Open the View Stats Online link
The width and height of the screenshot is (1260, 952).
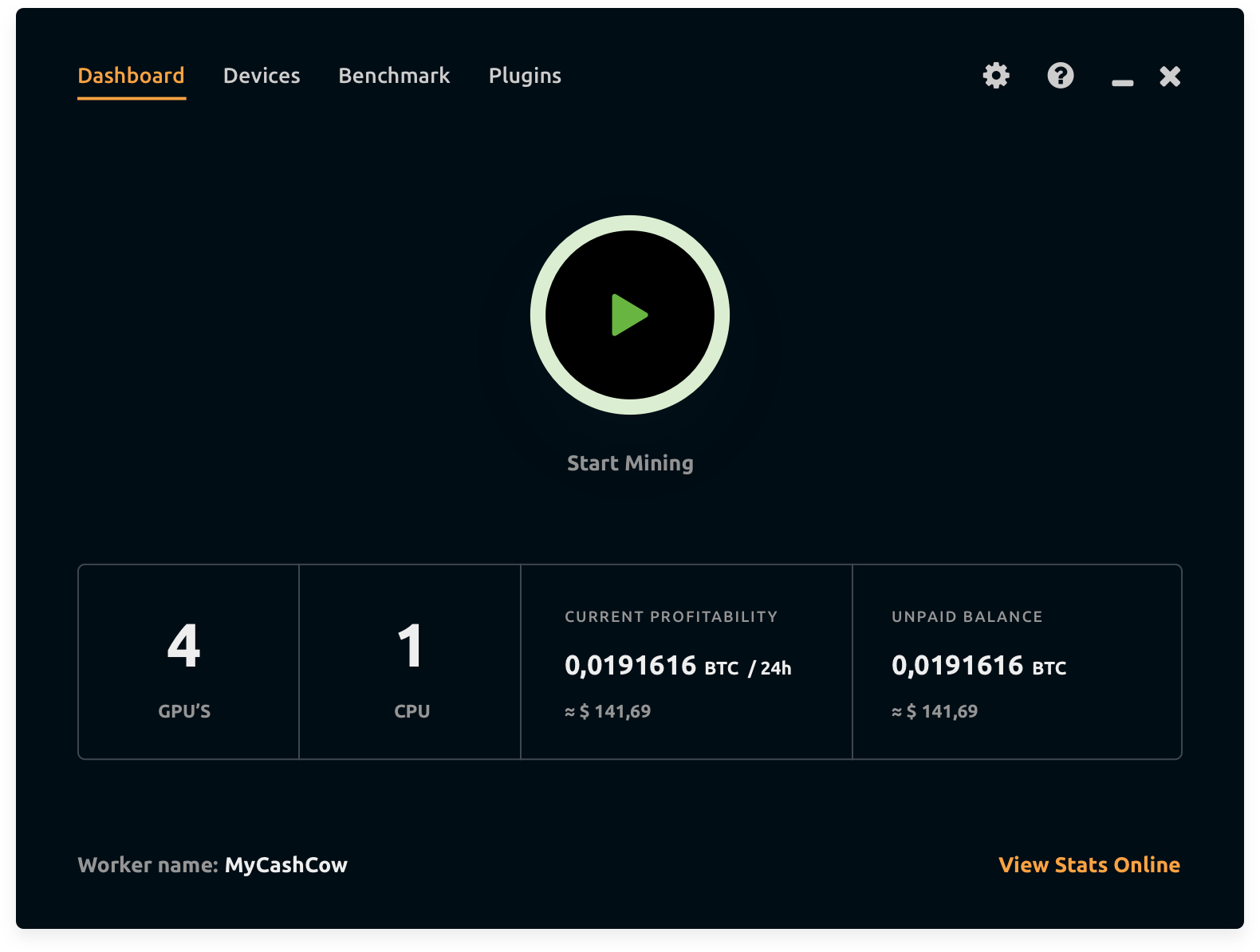[1089, 865]
